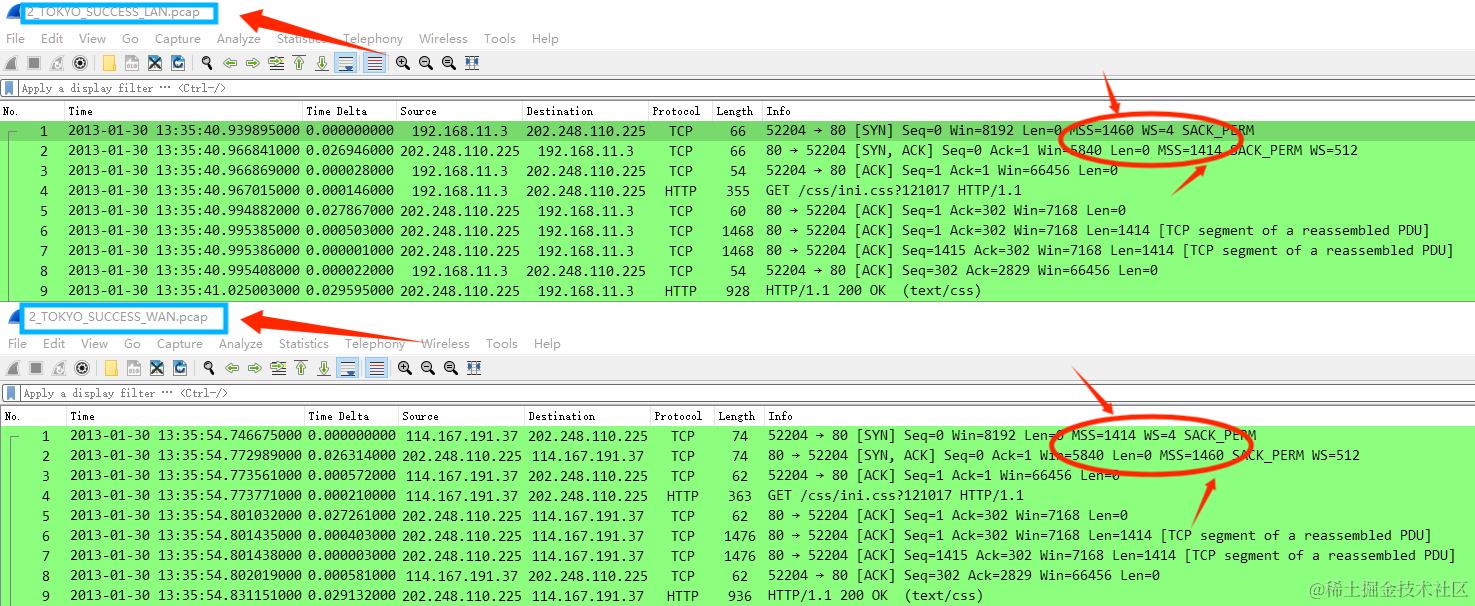The width and height of the screenshot is (1475, 606).
Task: Open Tools menu in WAN pcap window
Action: [501, 344]
